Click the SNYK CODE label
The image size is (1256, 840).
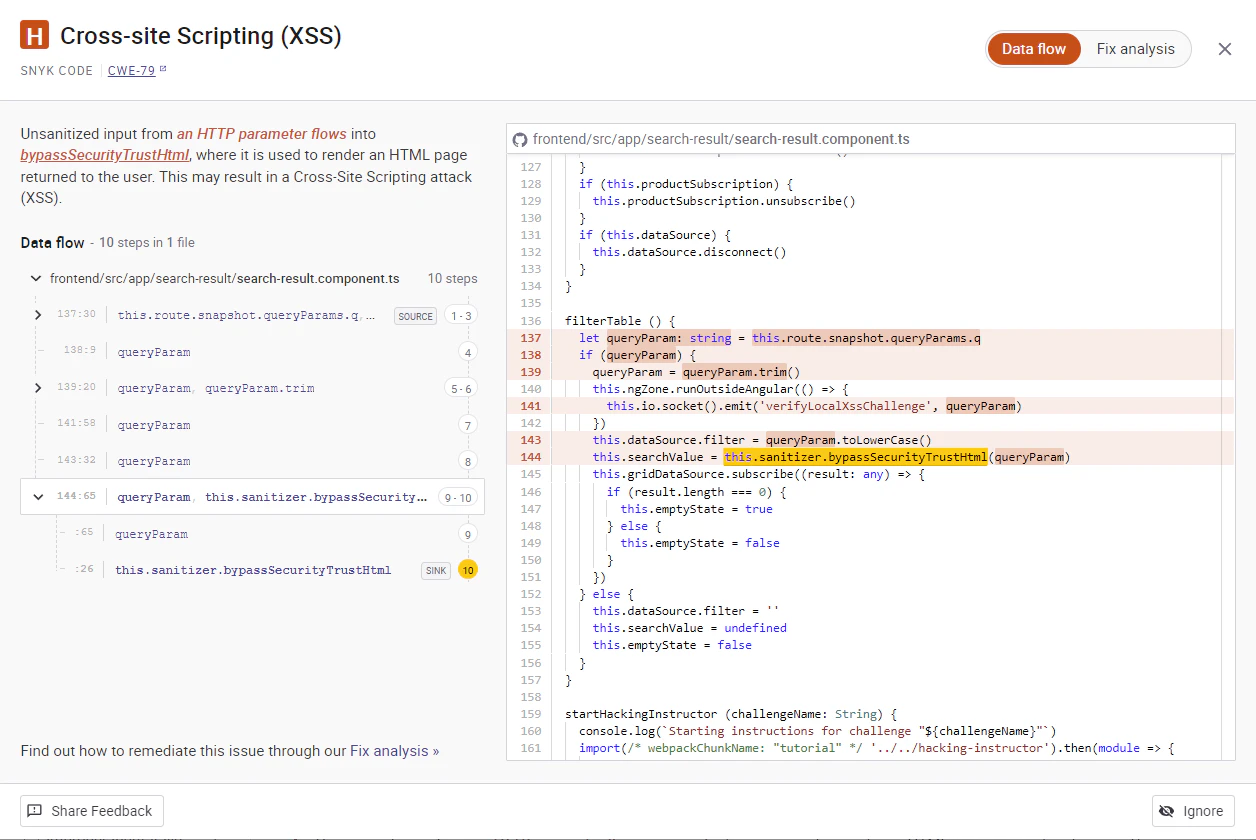56,71
